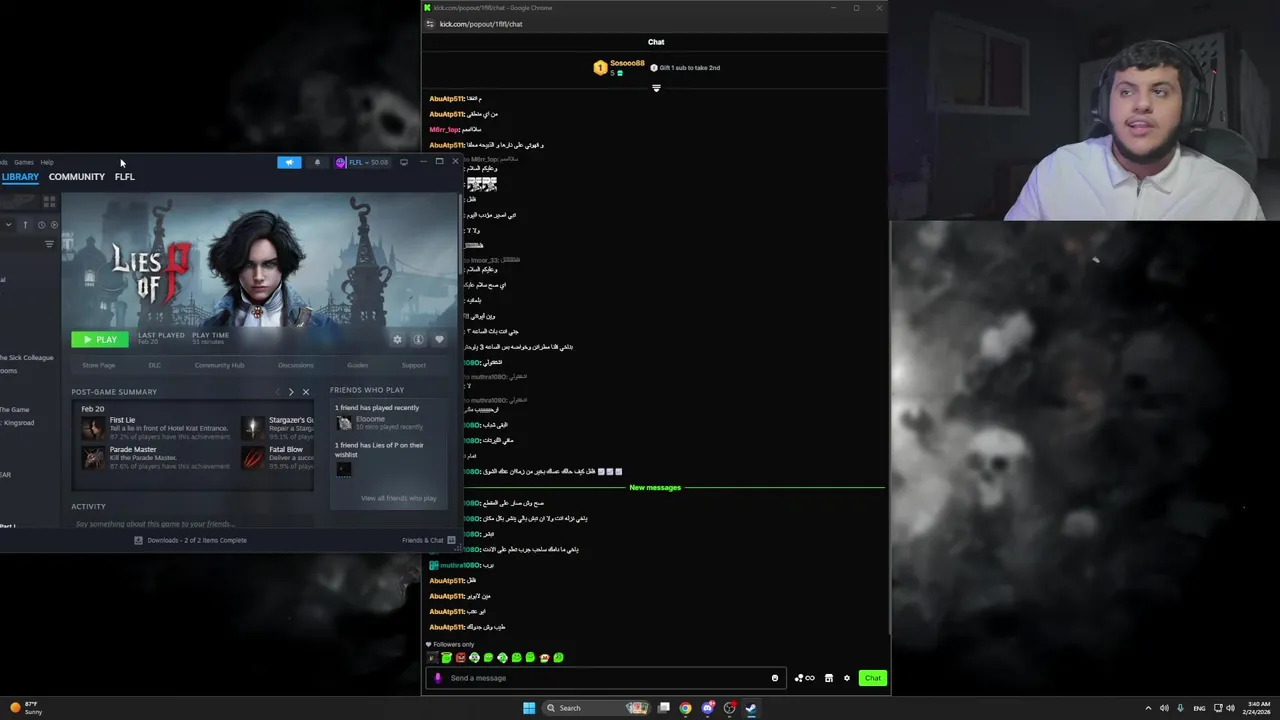This screenshot has height=720, width=1280.
Task: Open Downloads status in Steam footer
Action: point(190,540)
